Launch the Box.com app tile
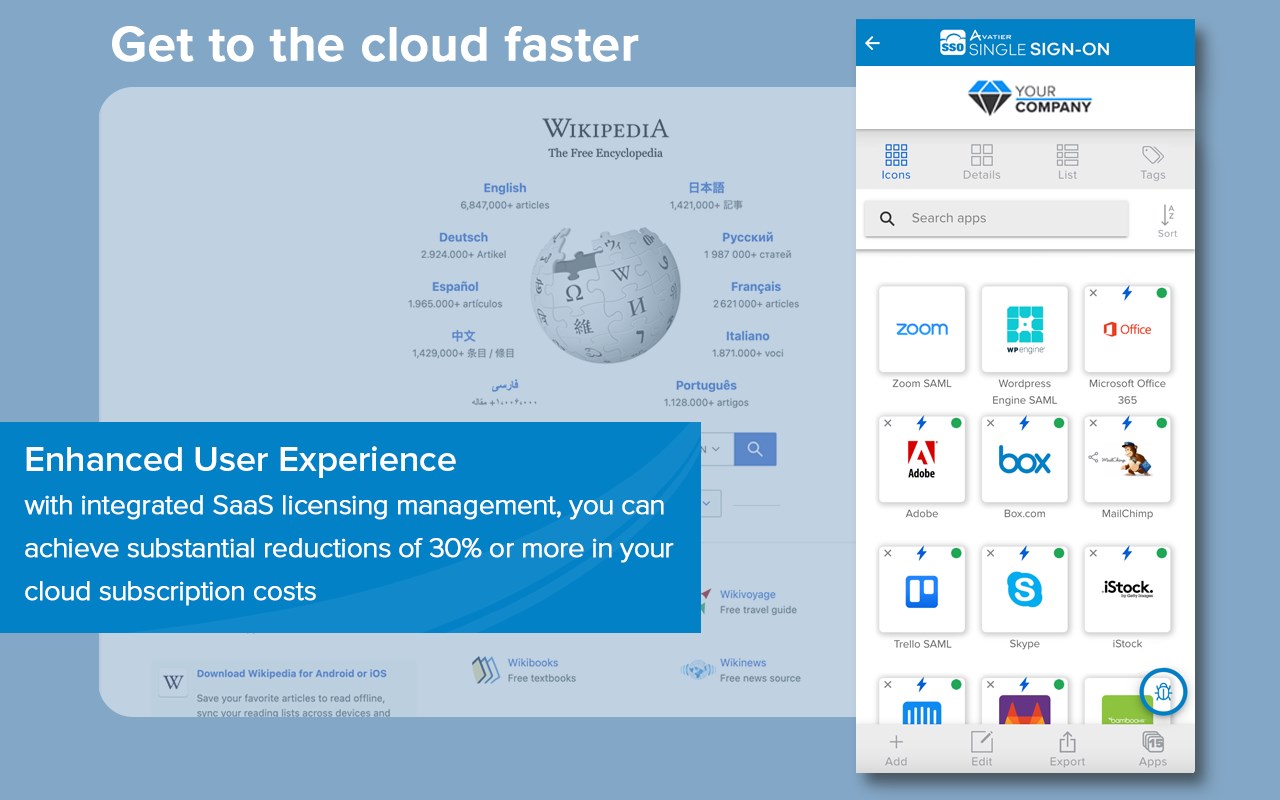This screenshot has height=800, width=1280. pos(1025,459)
